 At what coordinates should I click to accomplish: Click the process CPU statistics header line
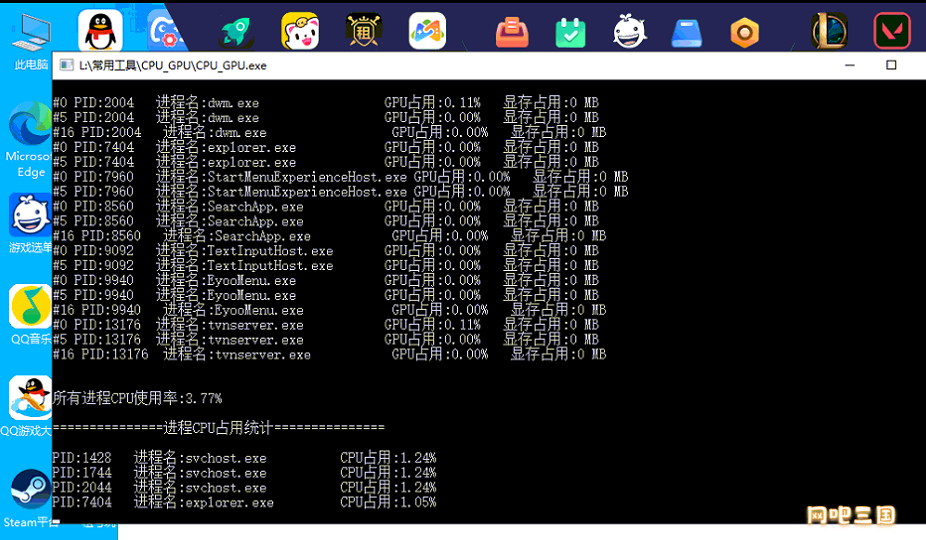(219, 427)
